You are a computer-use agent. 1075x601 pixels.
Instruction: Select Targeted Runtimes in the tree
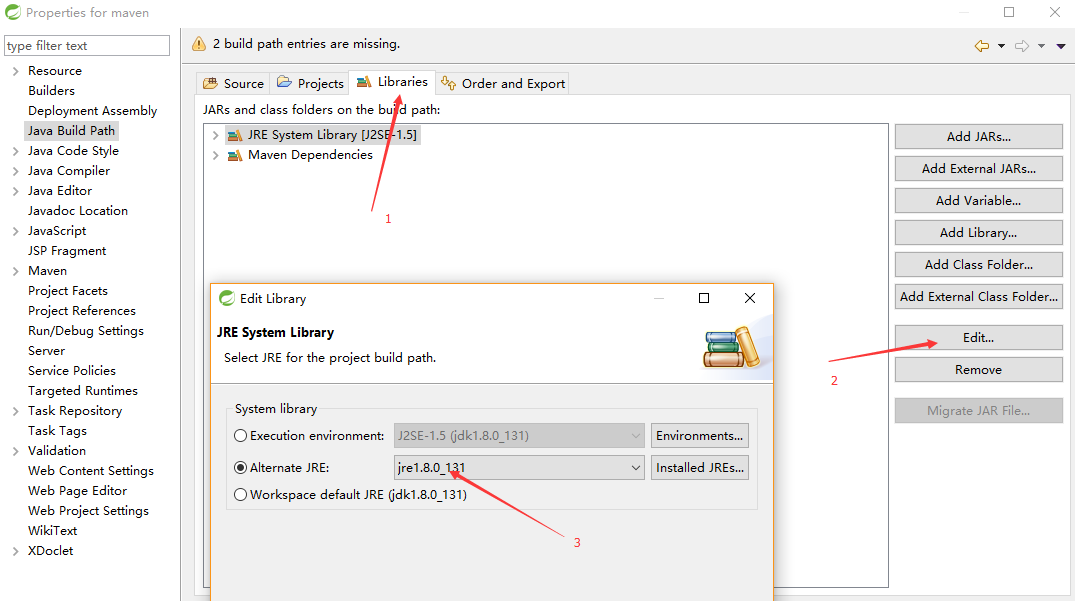[83, 391]
